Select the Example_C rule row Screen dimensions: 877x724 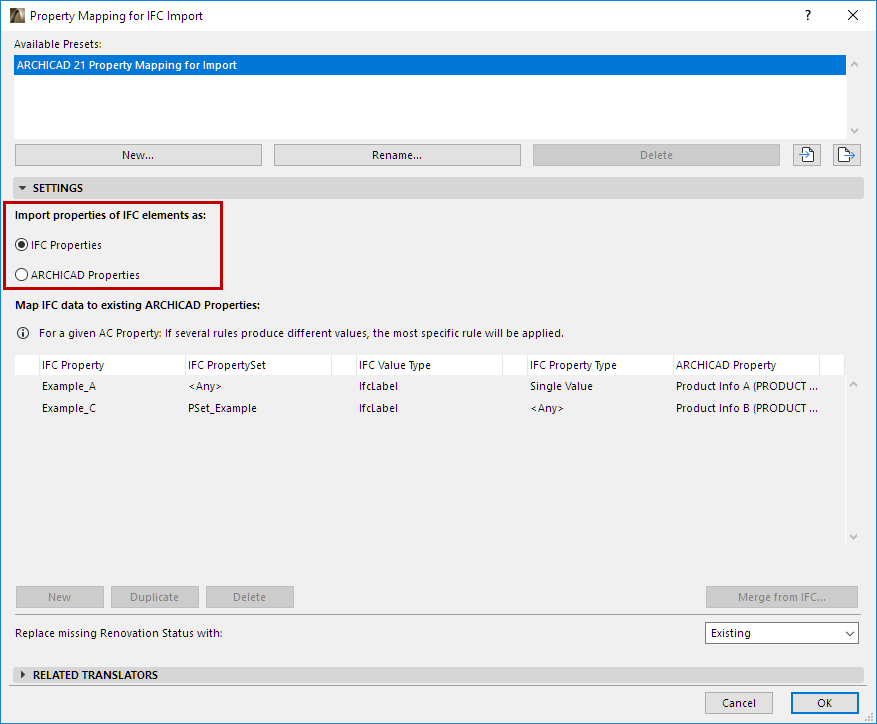click(x=430, y=408)
